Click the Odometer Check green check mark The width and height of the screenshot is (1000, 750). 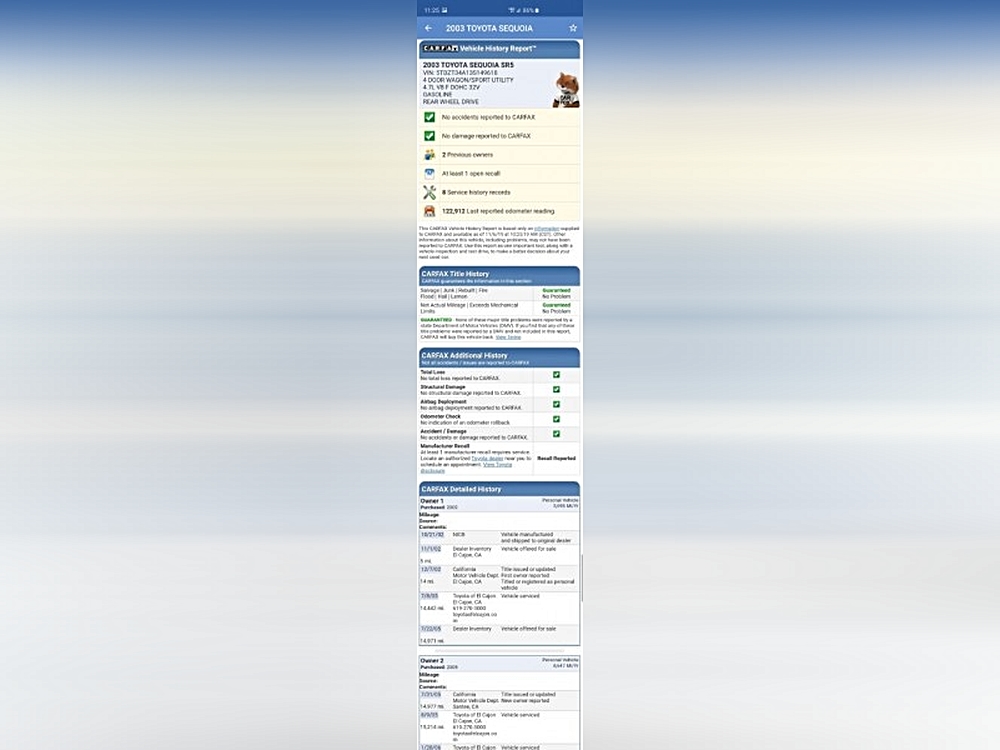556,419
